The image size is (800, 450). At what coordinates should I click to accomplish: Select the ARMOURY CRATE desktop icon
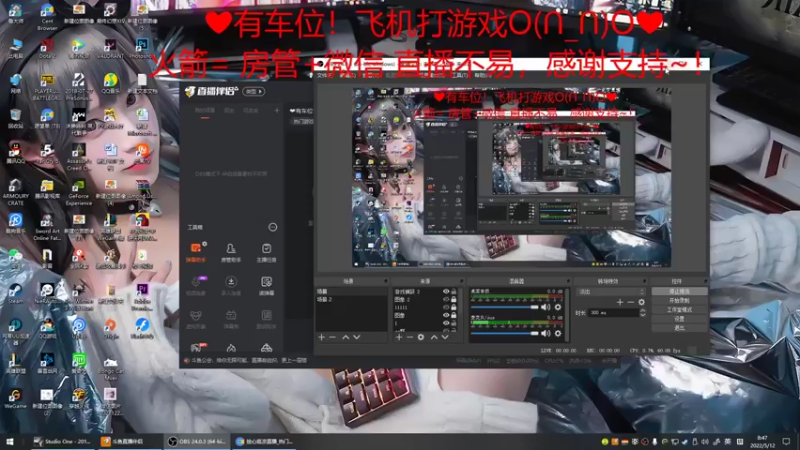[x=15, y=193]
